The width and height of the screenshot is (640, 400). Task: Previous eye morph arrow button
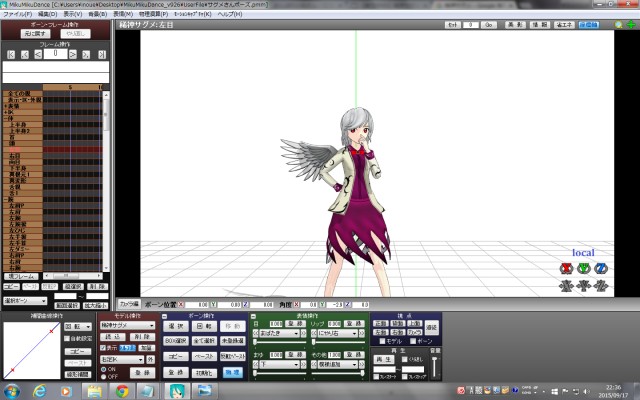coord(256,333)
